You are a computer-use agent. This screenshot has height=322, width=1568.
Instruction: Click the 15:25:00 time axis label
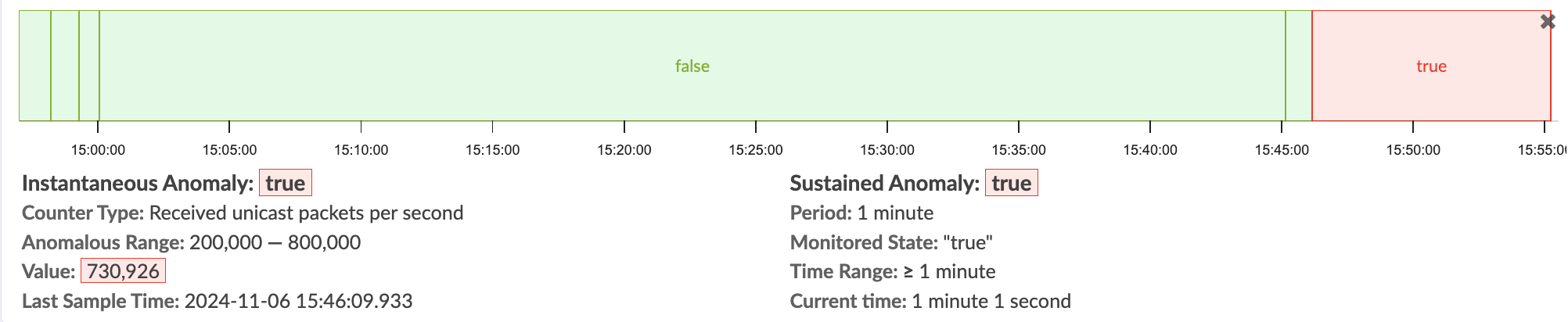point(755,150)
